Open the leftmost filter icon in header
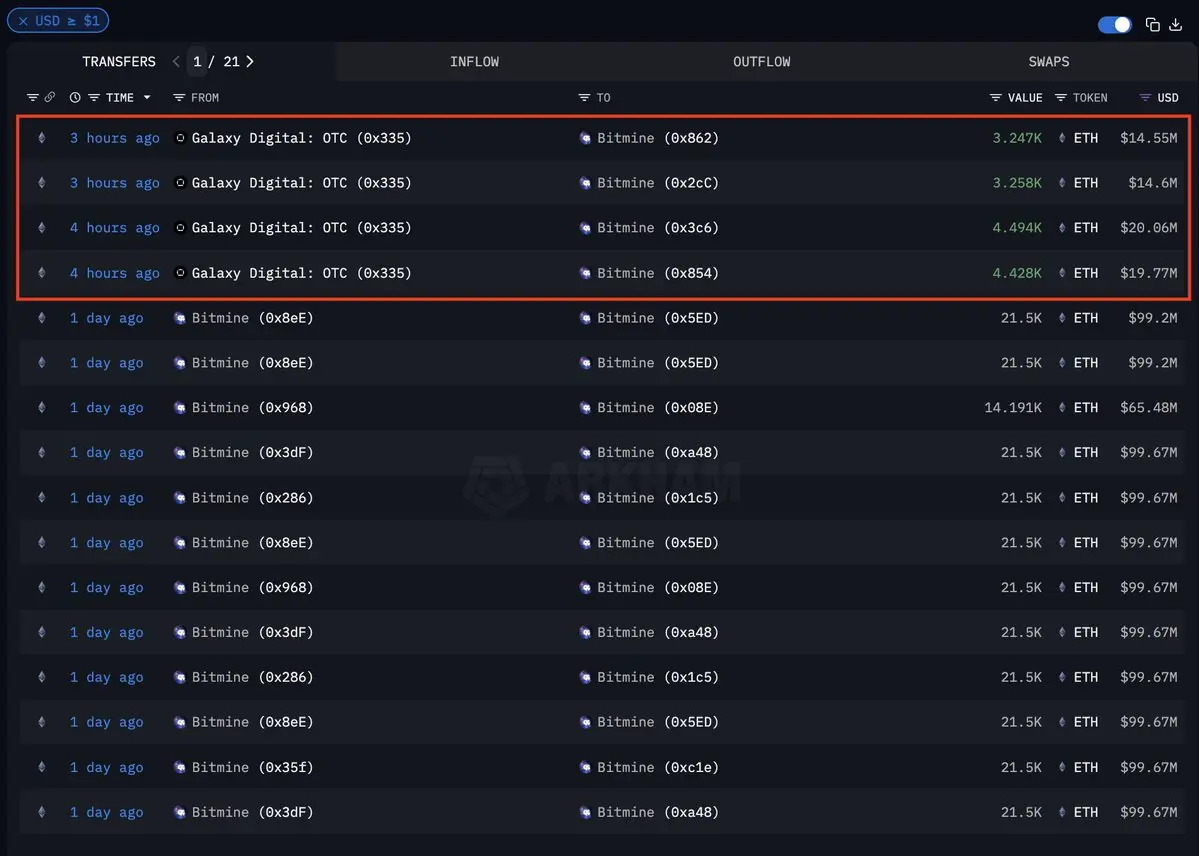The image size is (1199, 856). (33, 97)
